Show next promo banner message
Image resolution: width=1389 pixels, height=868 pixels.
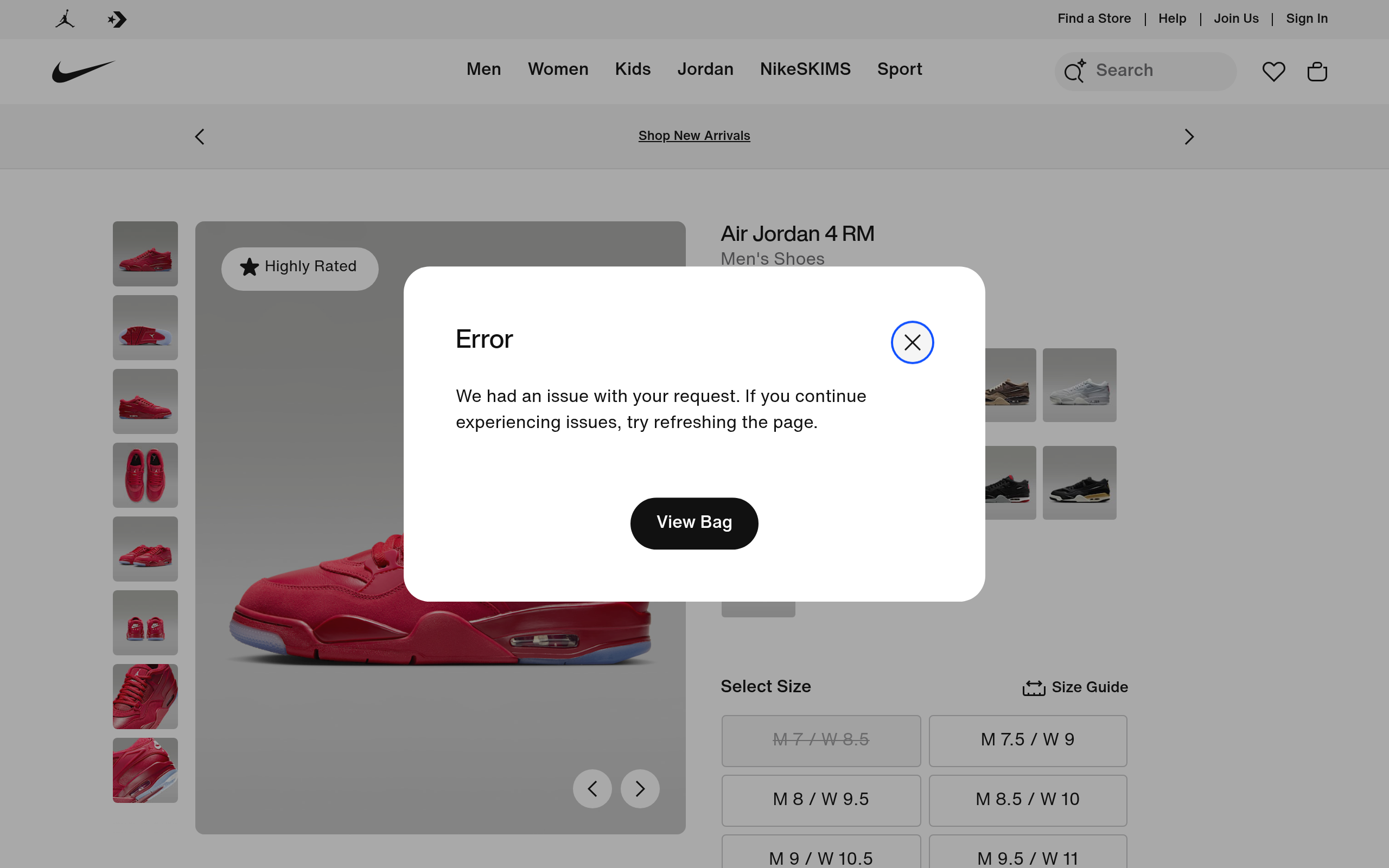(x=1189, y=137)
